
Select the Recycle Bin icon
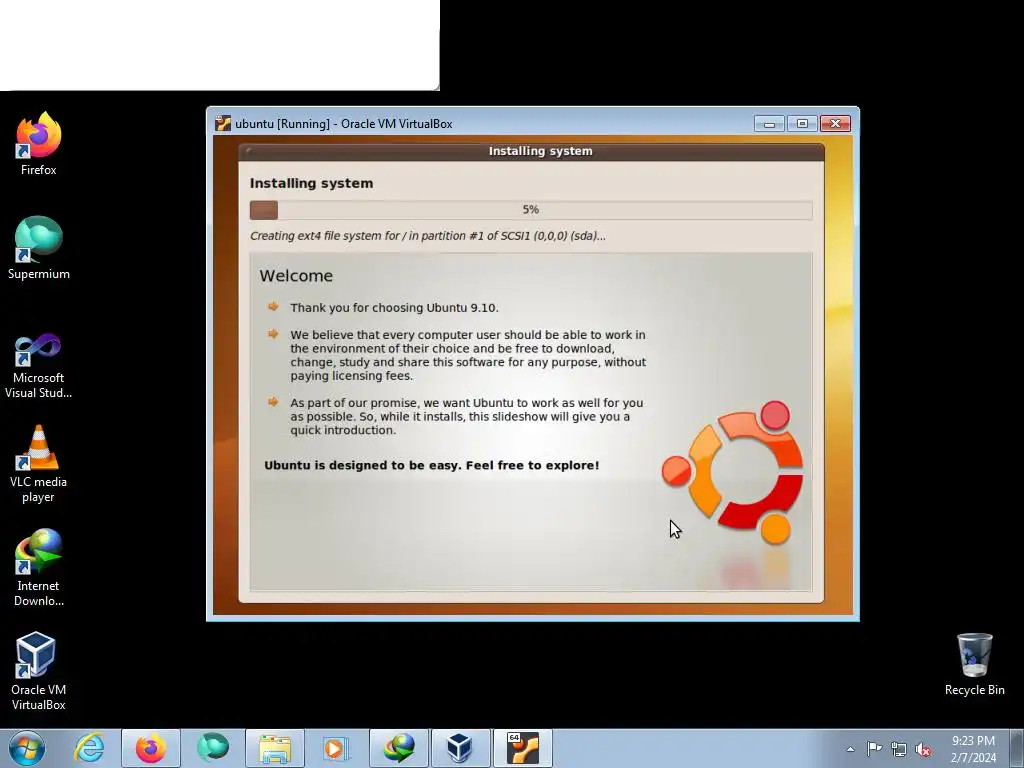click(x=974, y=664)
